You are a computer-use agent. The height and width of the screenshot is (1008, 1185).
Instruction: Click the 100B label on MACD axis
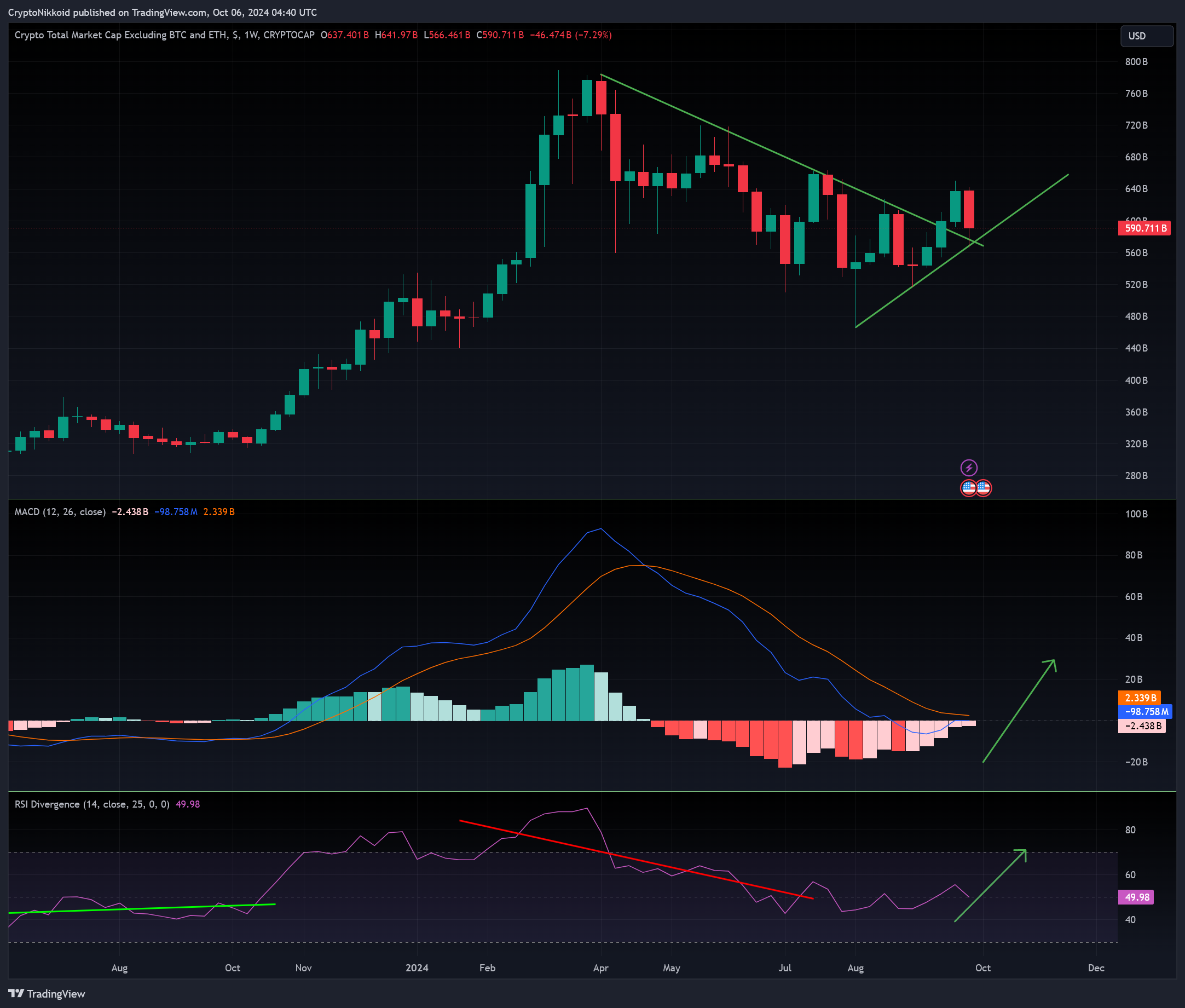(1136, 514)
